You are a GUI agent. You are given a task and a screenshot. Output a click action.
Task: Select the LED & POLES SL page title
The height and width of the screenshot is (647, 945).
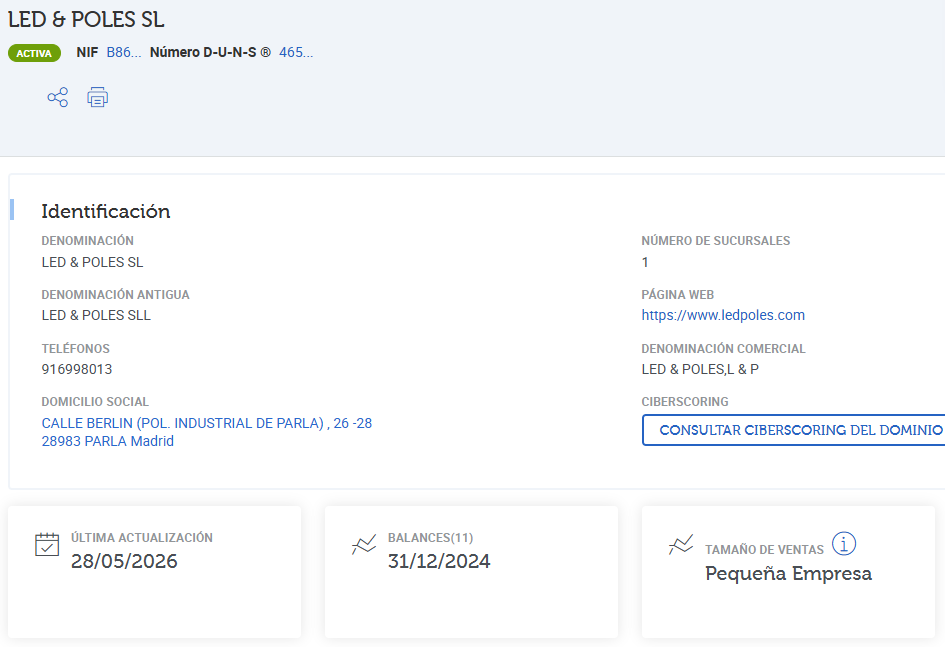tap(86, 19)
